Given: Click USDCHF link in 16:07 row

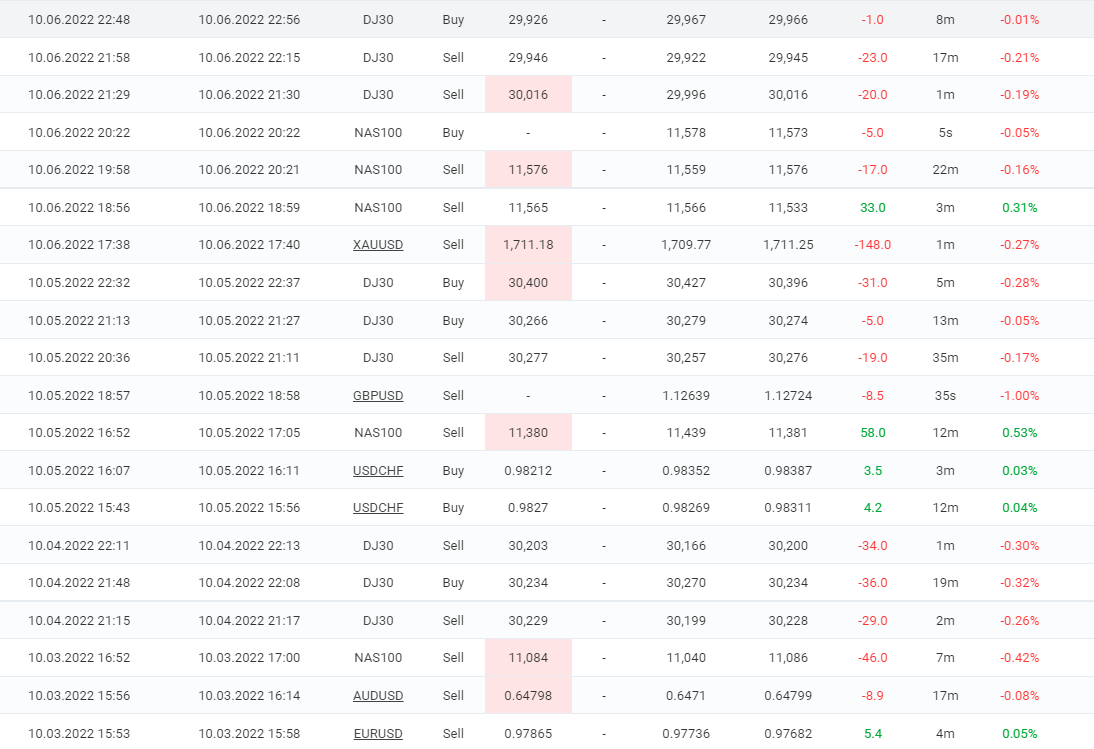Looking at the screenshot, I should pyautogui.click(x=378, y=471).
